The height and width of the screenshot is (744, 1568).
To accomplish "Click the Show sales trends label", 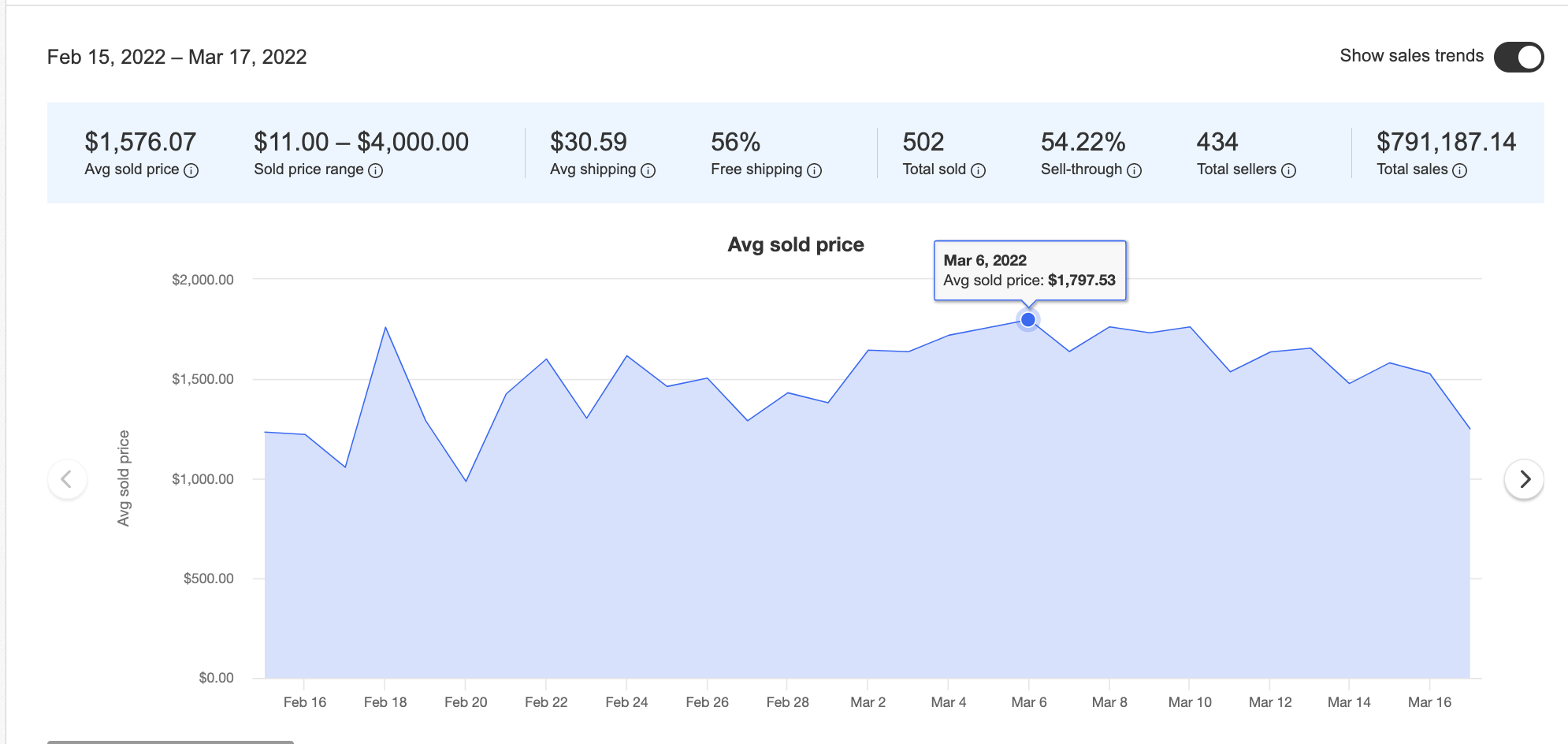I will [1412, 55].
